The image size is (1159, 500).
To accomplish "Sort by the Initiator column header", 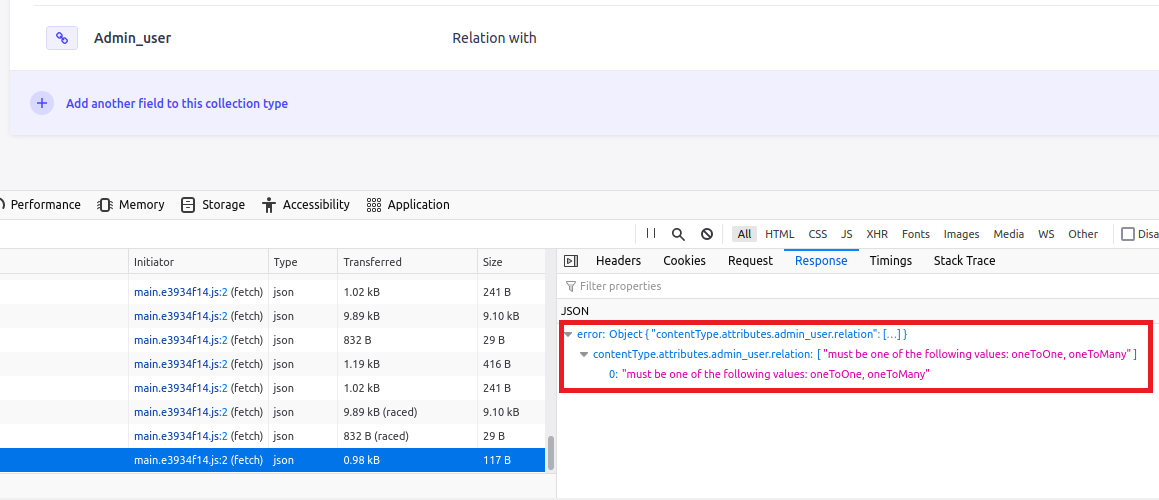I will [198, 262].
